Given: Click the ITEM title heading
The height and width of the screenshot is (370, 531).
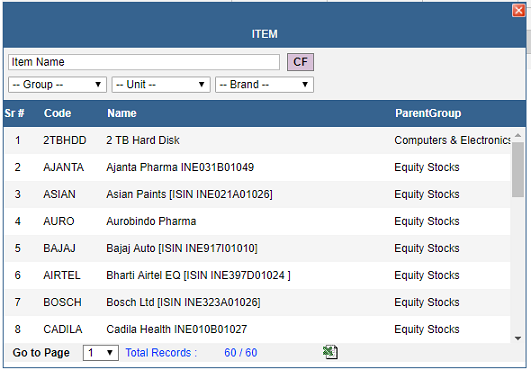Looking at the screenshot, I should [264, 34].
